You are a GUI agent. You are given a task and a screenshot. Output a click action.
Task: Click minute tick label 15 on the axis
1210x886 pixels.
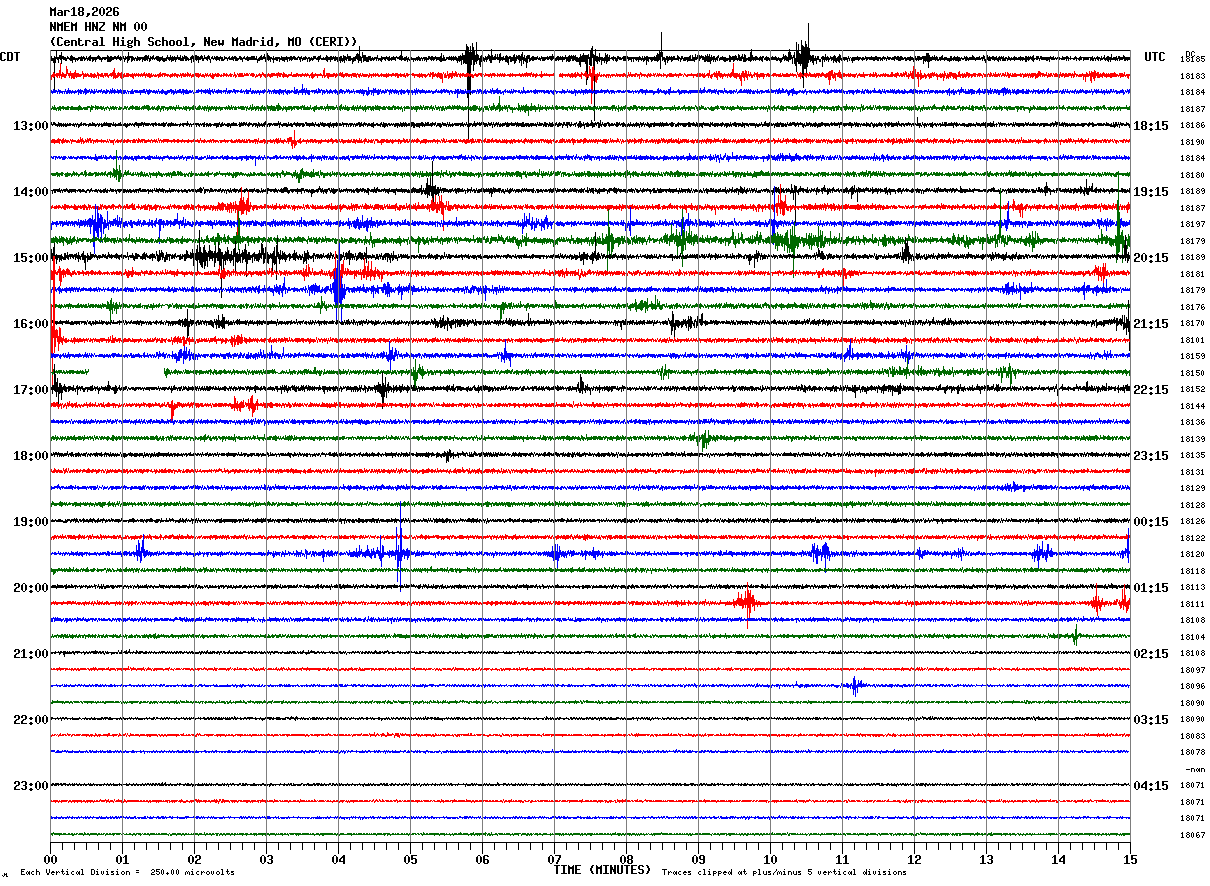[1129, 859]
